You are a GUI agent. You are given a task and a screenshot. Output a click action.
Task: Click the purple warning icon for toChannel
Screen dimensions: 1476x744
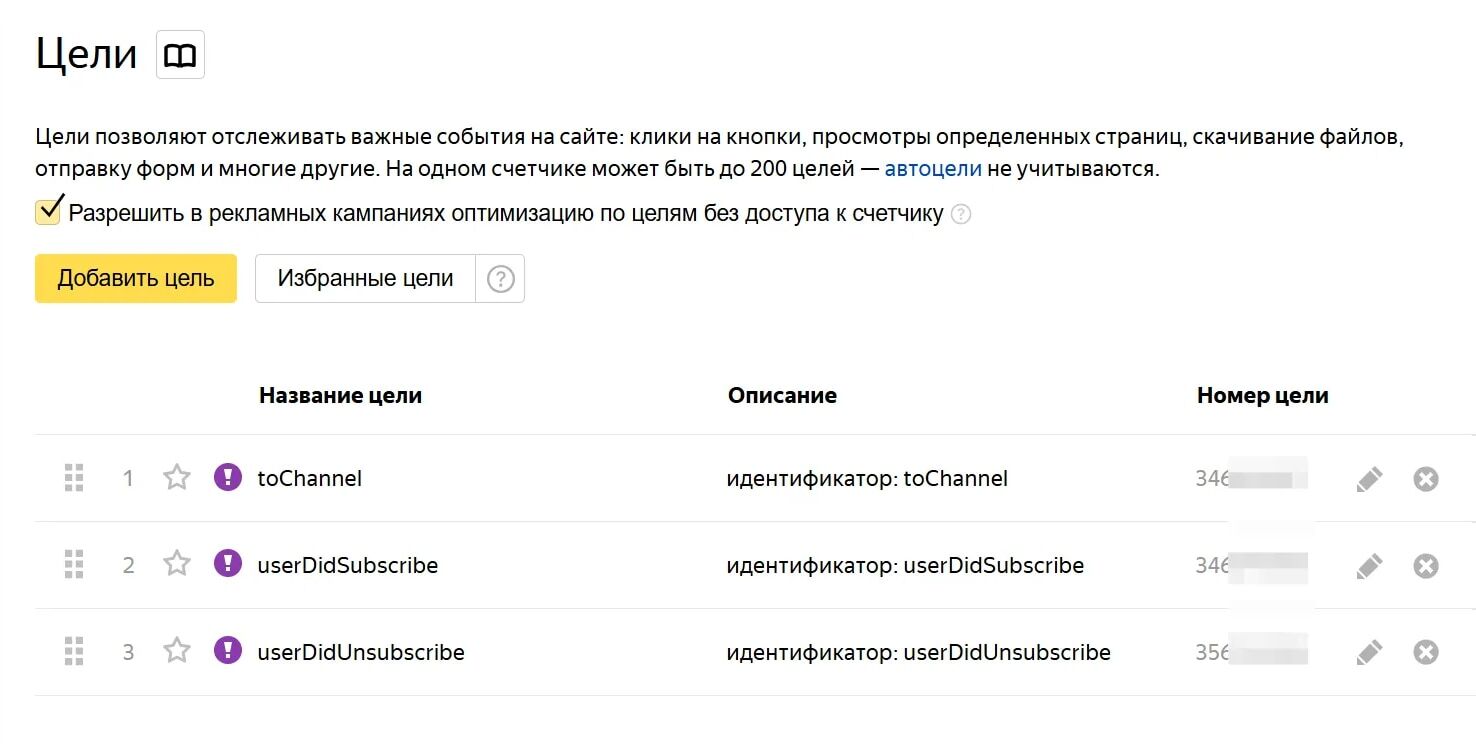click(x=228, y=478)
